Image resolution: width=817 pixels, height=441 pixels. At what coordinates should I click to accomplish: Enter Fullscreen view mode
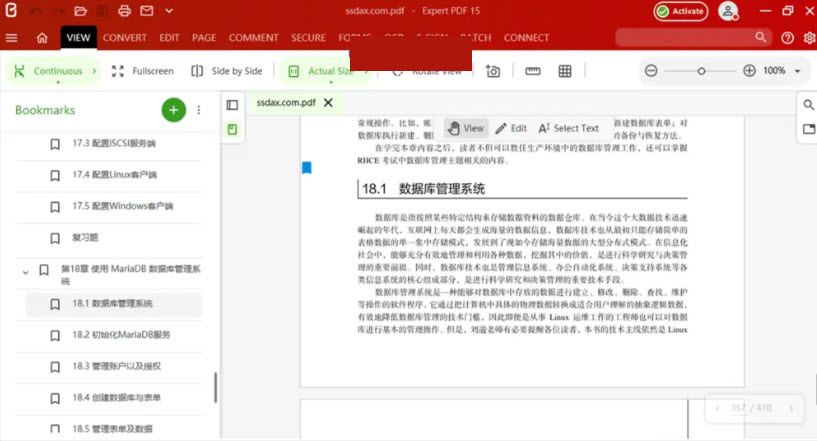(142, 71)
